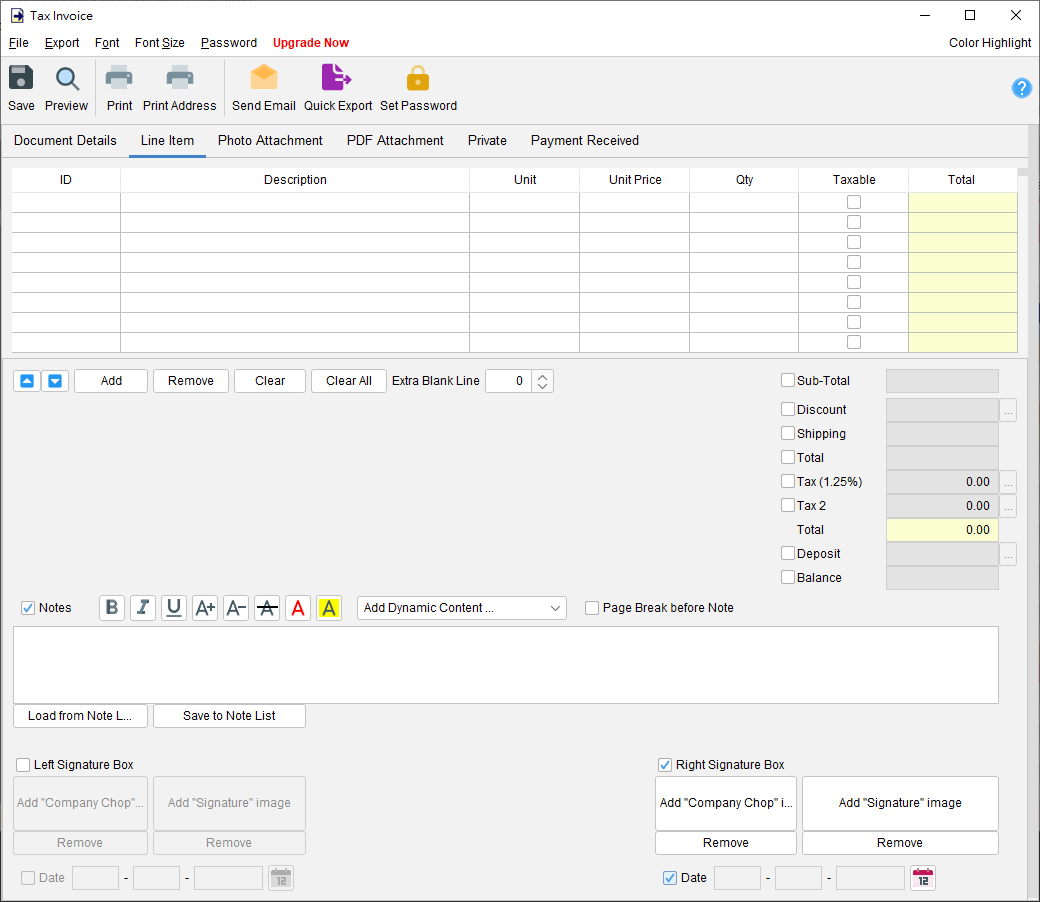This screenshot has height=902, width=1040.
Task: Click into the Notes text area
Action: point(505,665)
